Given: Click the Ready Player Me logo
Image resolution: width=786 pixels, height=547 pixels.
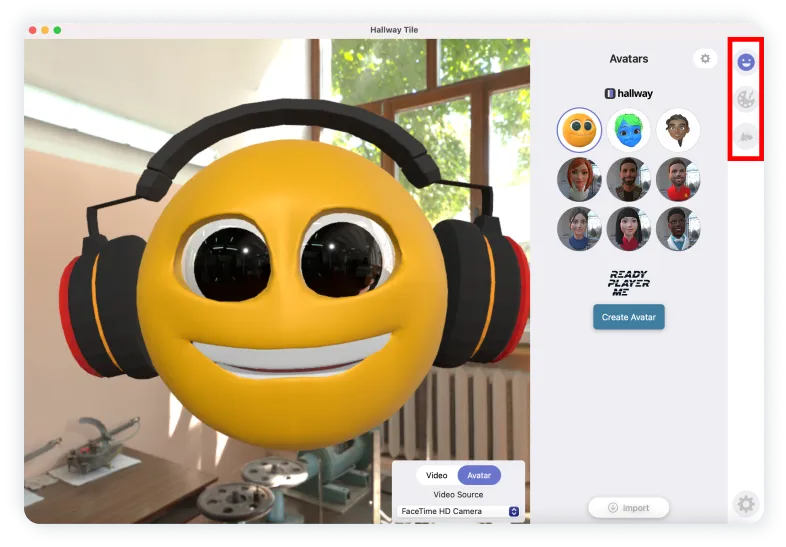Looking at the screenshot, I should (629, 281).
